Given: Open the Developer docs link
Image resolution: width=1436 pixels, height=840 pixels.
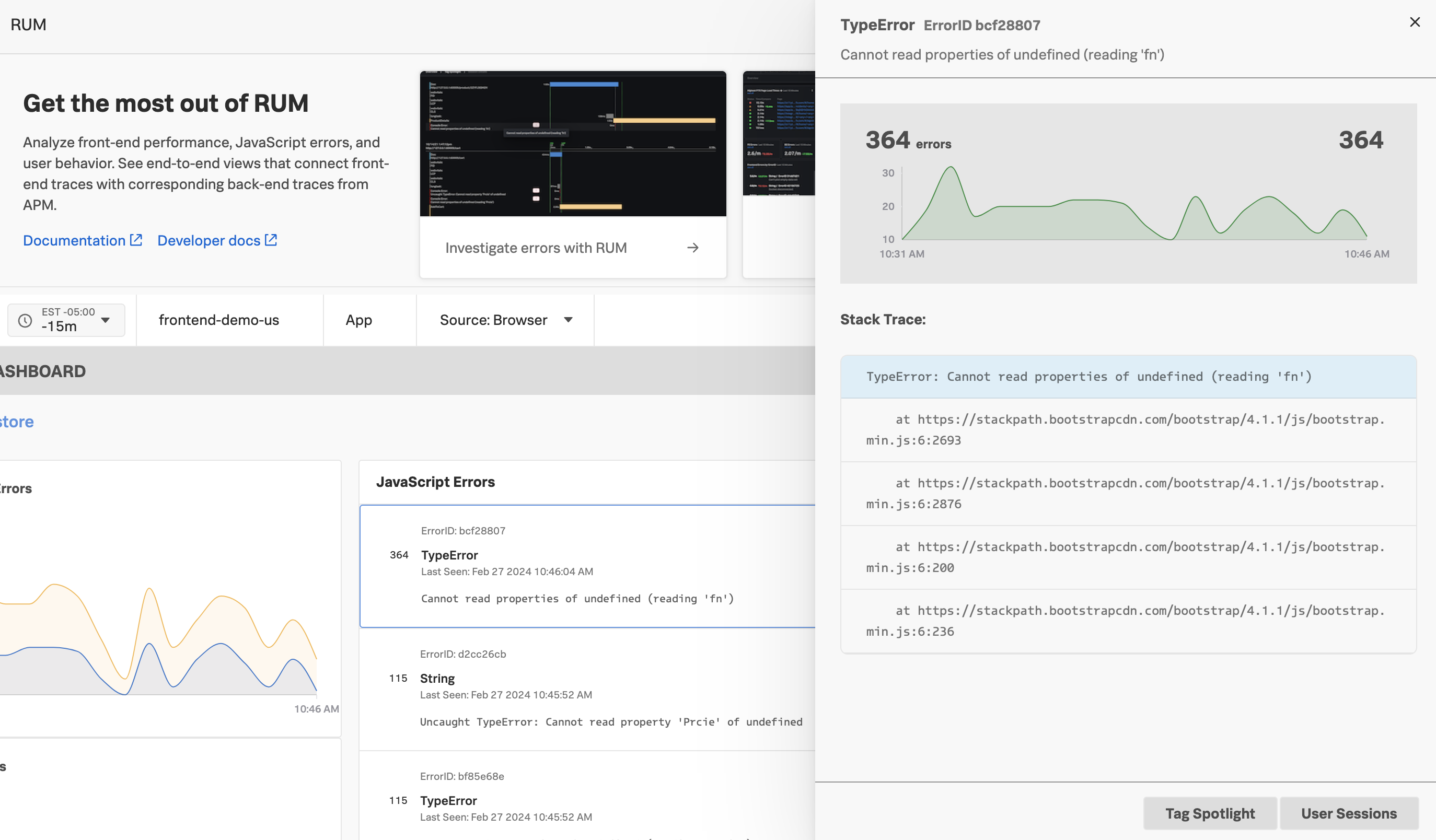Looking at the screenshot, I should click(x=209, y=240).
